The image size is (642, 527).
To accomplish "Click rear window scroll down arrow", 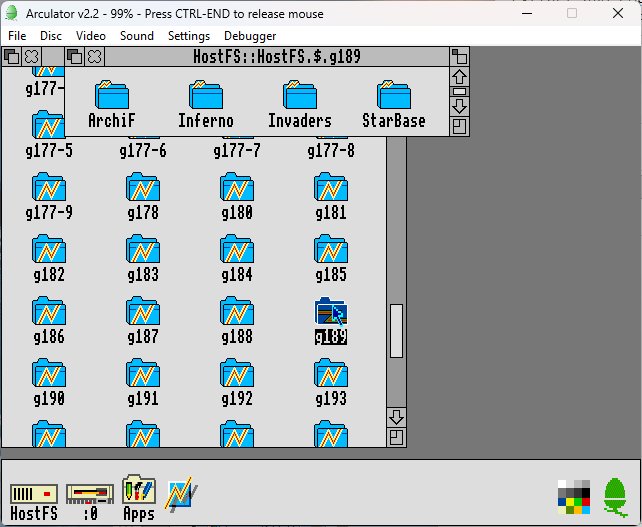I will click(396, 417).
